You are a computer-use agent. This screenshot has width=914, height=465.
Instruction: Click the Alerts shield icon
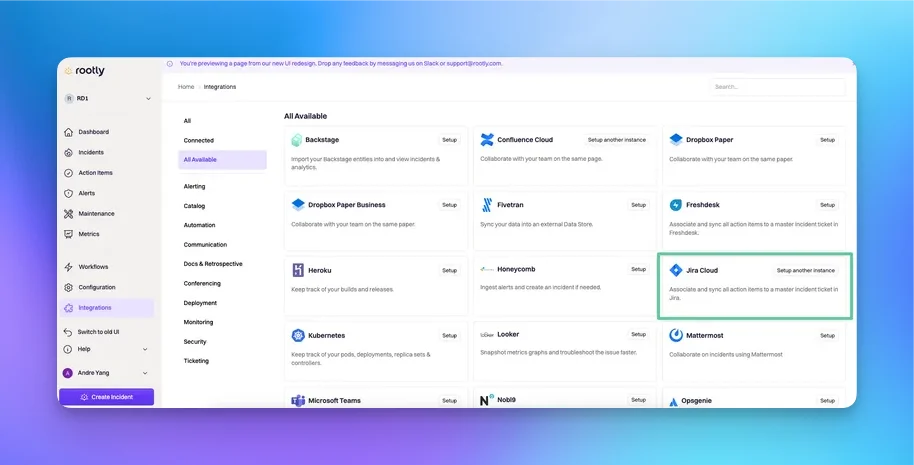click(x=68, y=193)
